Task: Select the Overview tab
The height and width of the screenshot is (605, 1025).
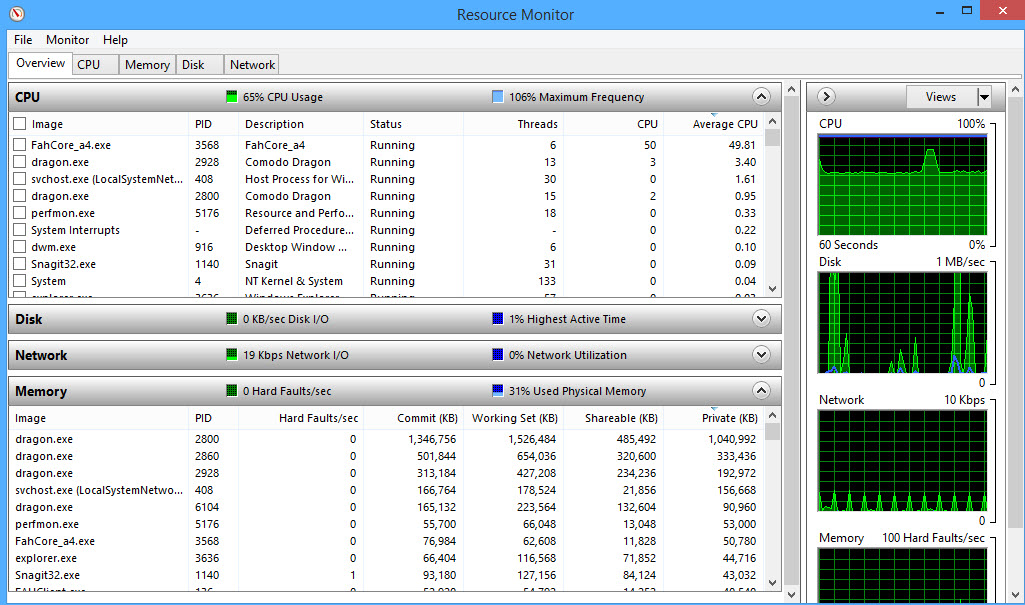Action: click(x=41, y=63)
